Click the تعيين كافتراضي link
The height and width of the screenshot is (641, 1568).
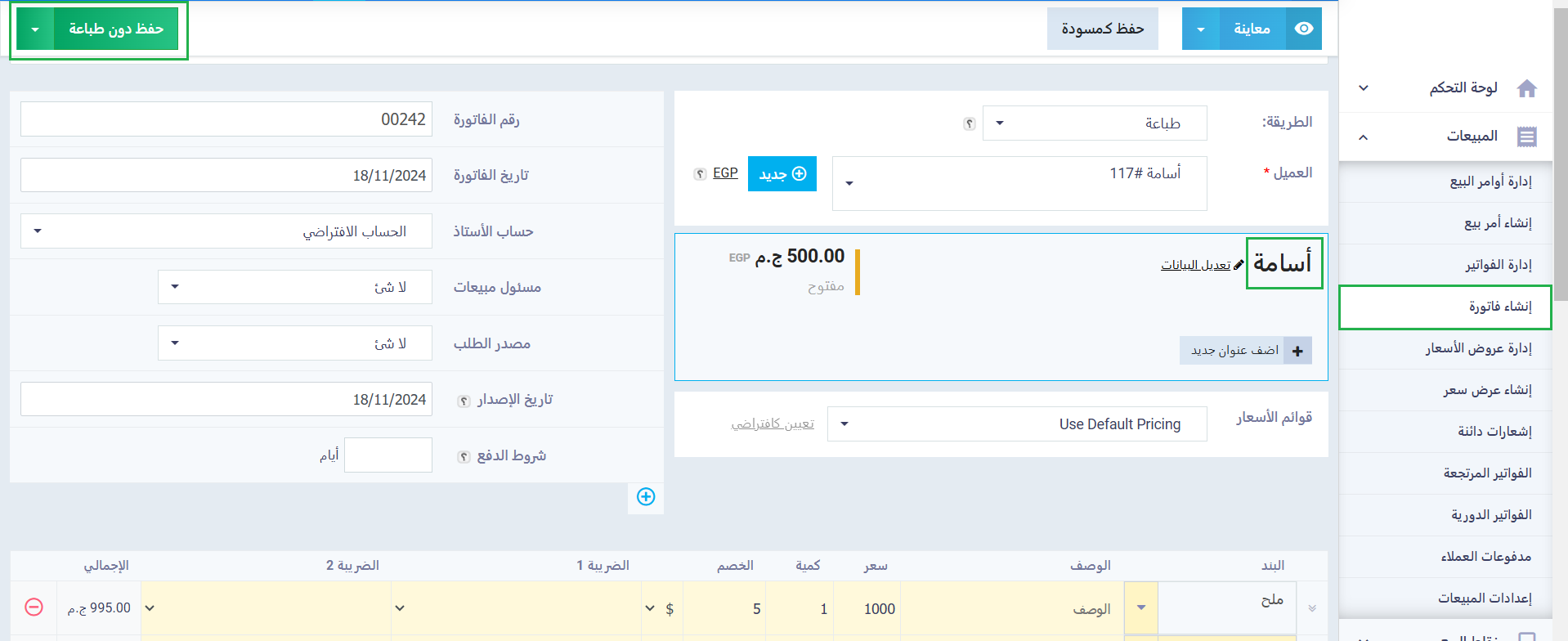pyautogui.click(x=773, y=424)
